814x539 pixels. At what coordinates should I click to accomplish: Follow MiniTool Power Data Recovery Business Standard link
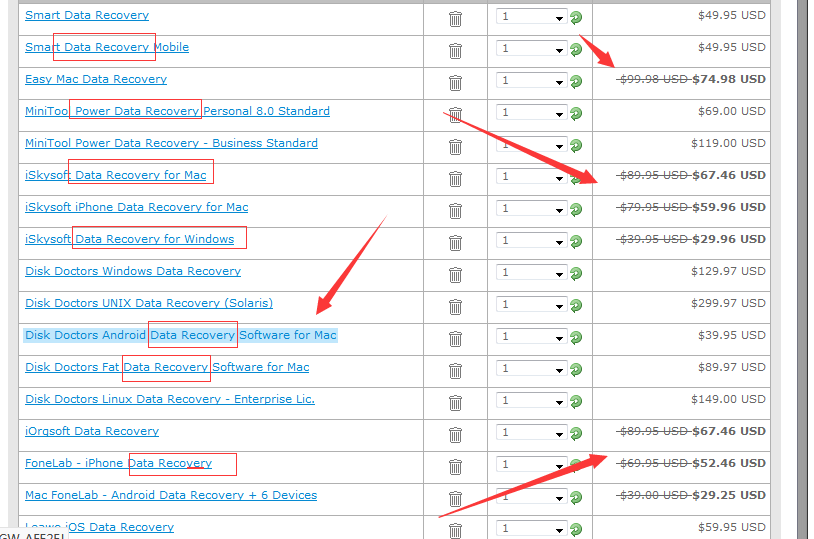coord(171,143)
